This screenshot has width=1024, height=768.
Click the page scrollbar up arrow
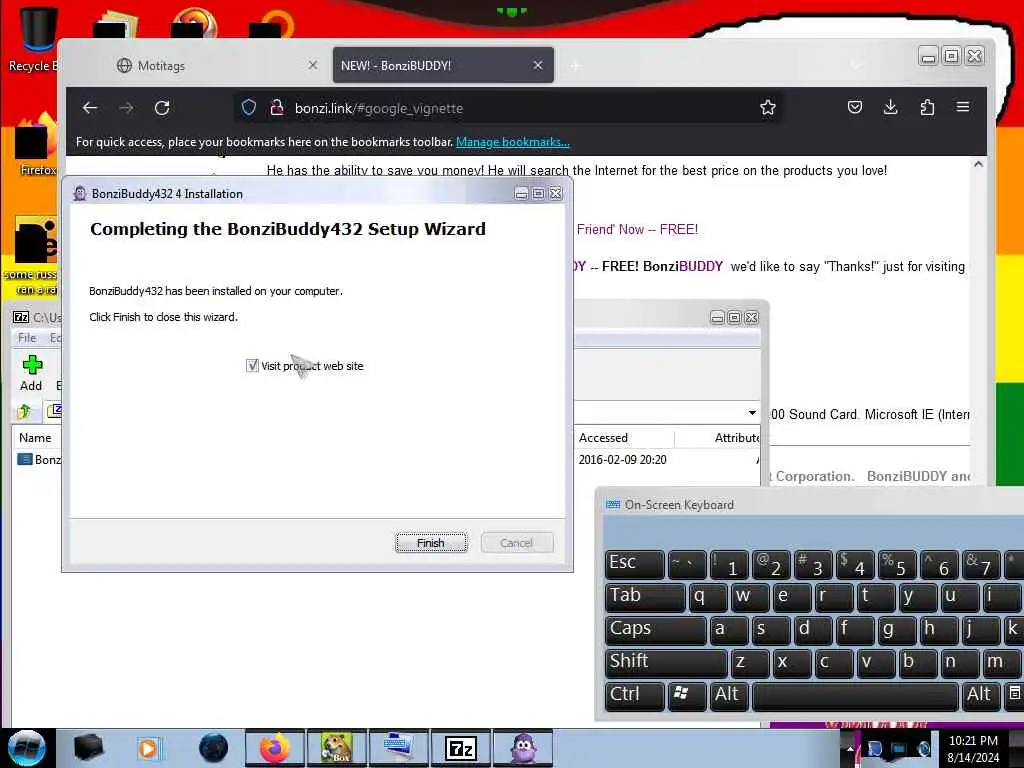978,165
